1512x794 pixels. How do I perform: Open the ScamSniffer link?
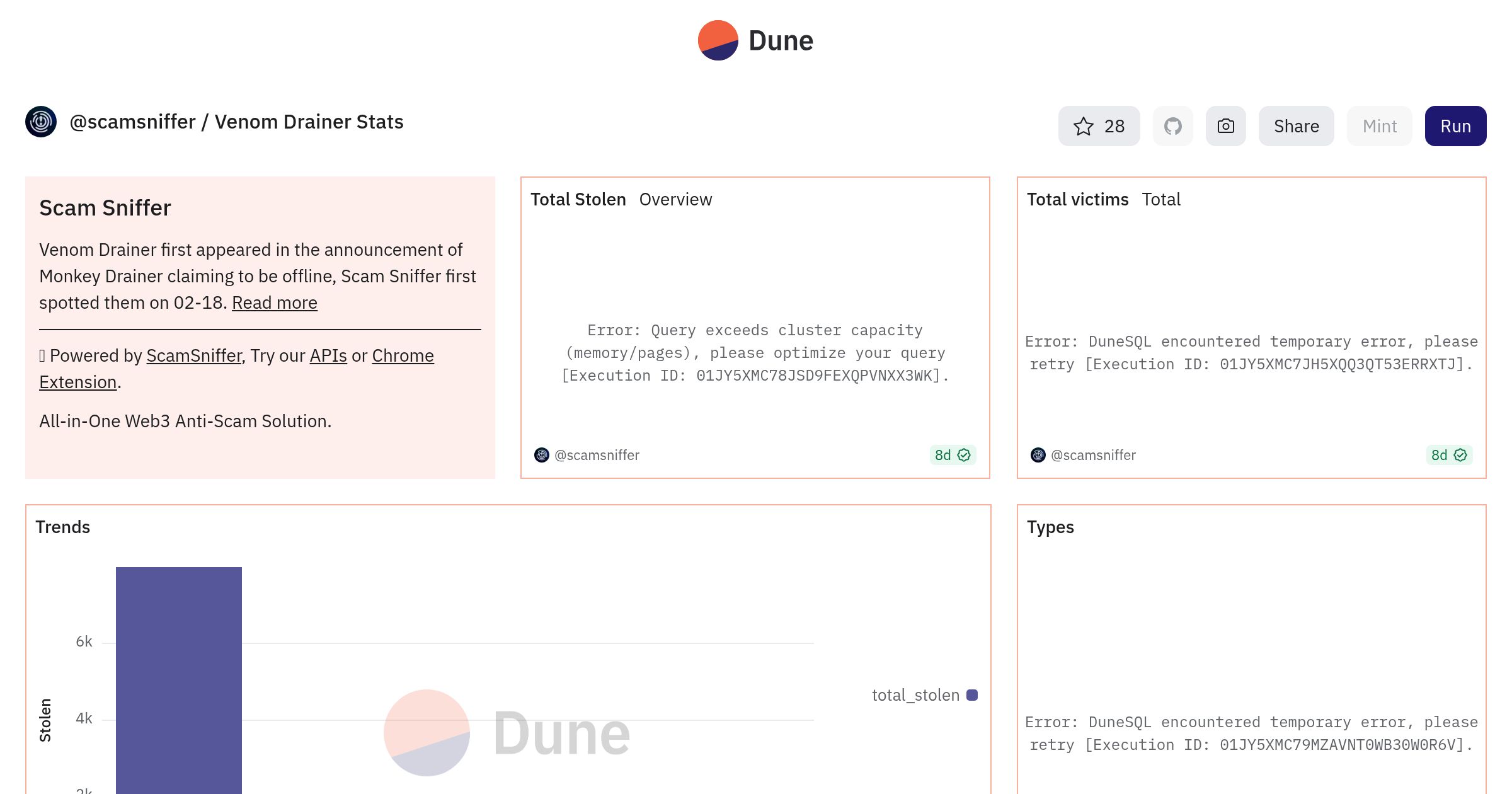coord(194,355)
